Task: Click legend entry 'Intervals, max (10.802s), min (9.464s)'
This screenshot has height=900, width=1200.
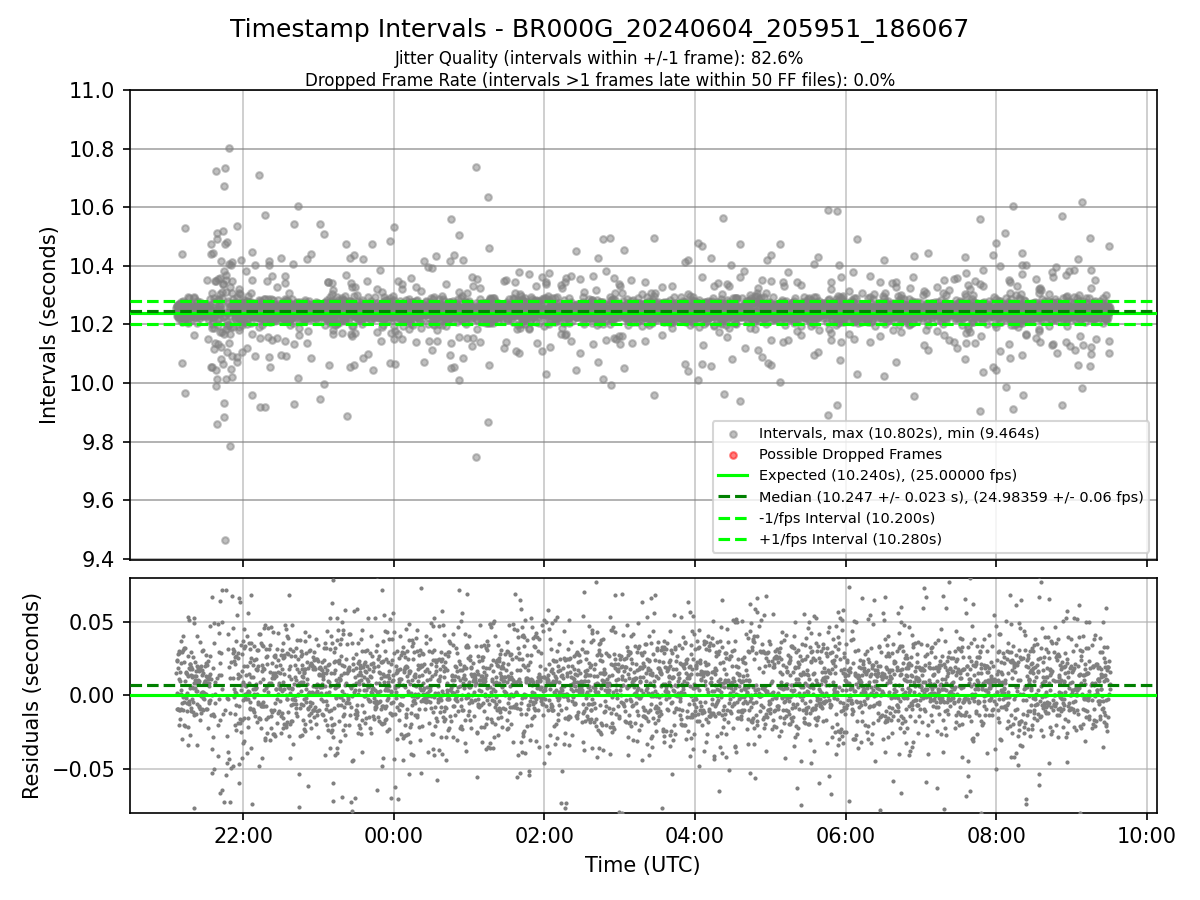Action: click(x=899, y=433)
